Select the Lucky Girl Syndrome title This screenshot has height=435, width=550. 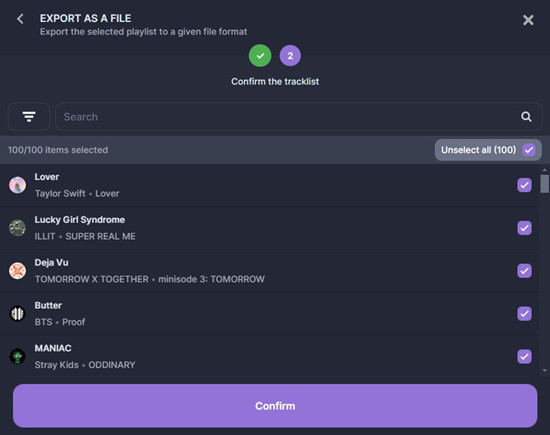point(80,220)
